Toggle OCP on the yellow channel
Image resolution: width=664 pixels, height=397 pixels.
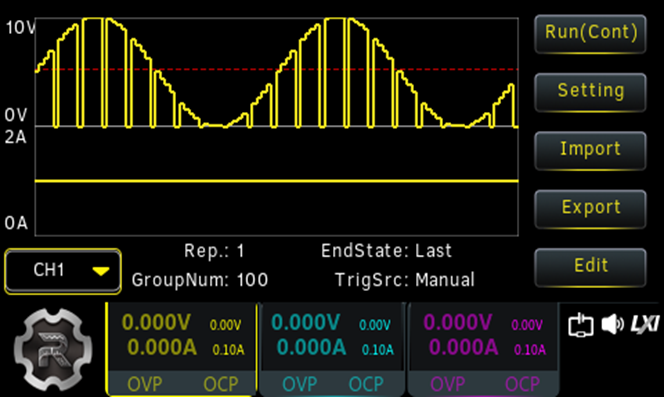click(221, 384)
